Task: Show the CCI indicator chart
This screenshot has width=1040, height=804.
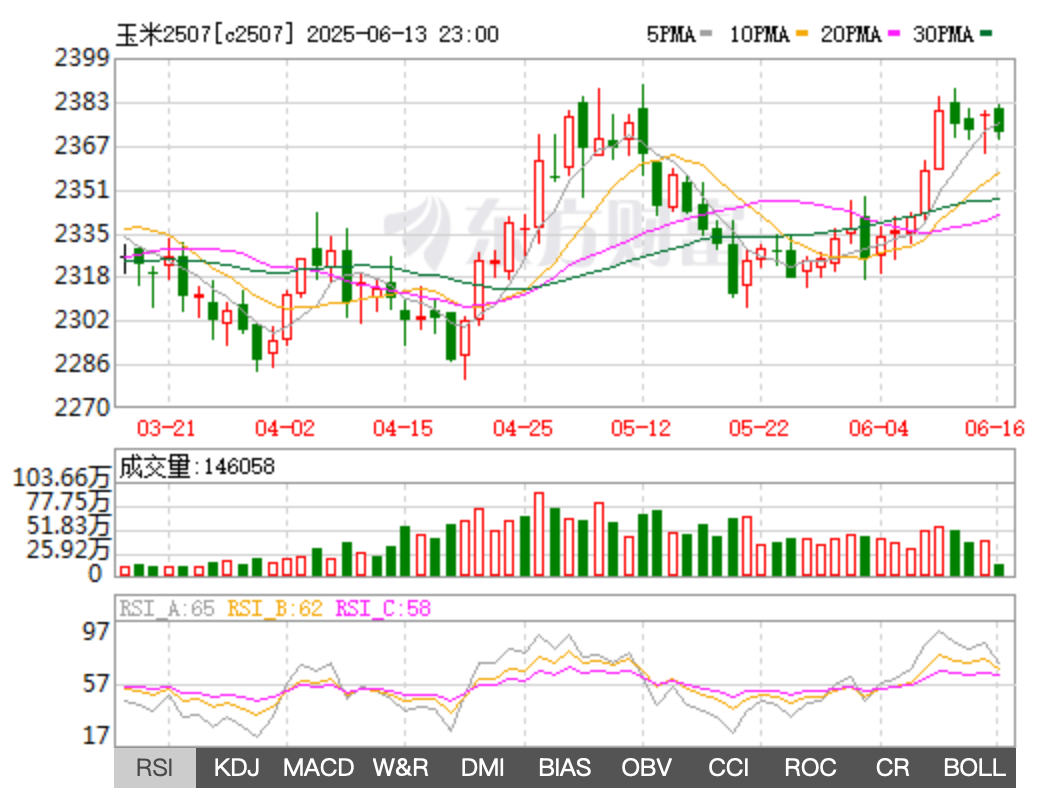Action: click(x=728, y=768)
